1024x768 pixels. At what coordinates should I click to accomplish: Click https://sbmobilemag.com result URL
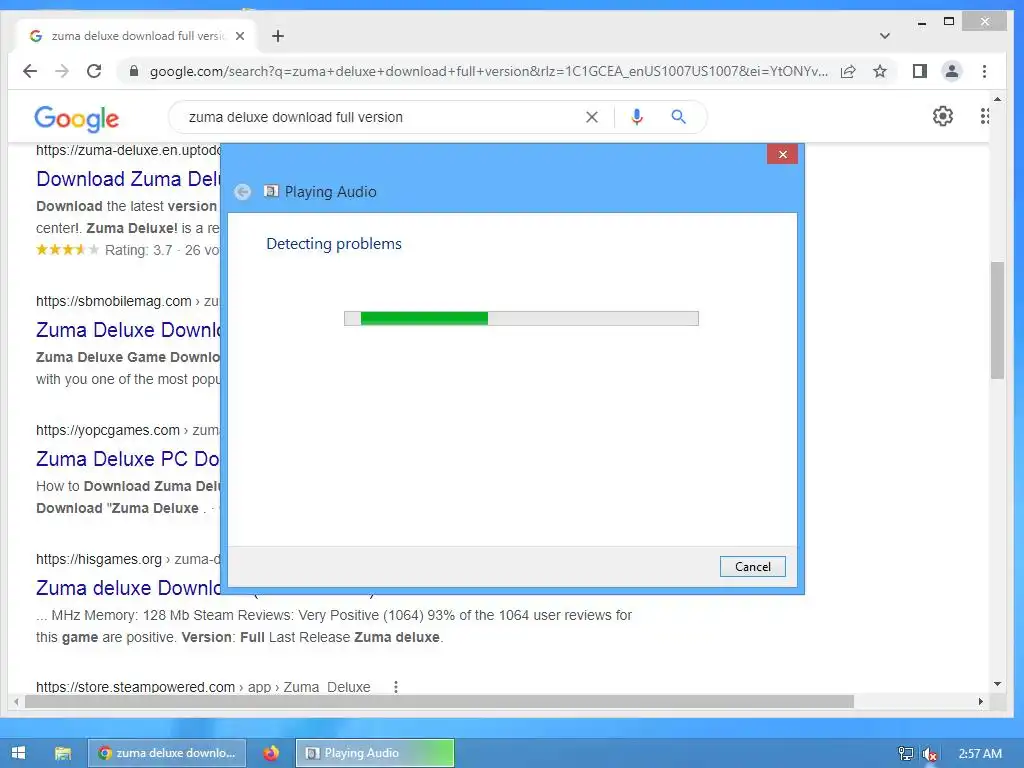pyautogui.click(x=114, y=301)
